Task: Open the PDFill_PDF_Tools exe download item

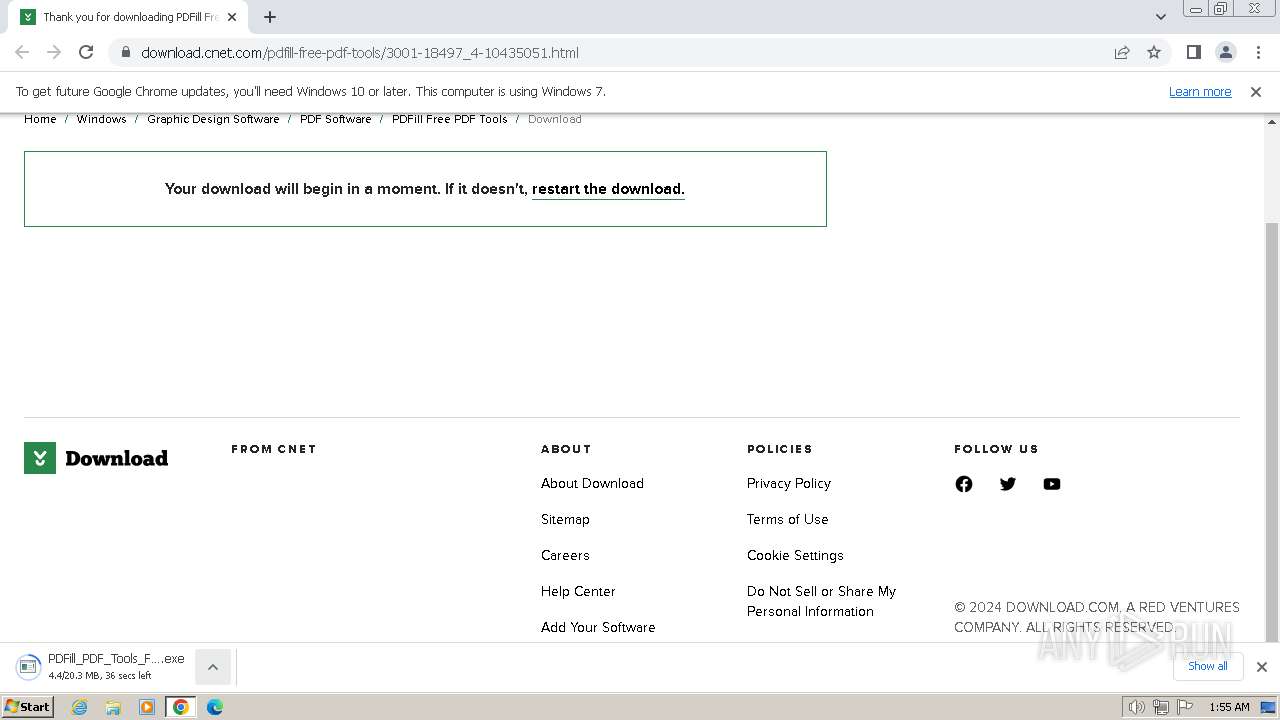Action: point(100,666)
